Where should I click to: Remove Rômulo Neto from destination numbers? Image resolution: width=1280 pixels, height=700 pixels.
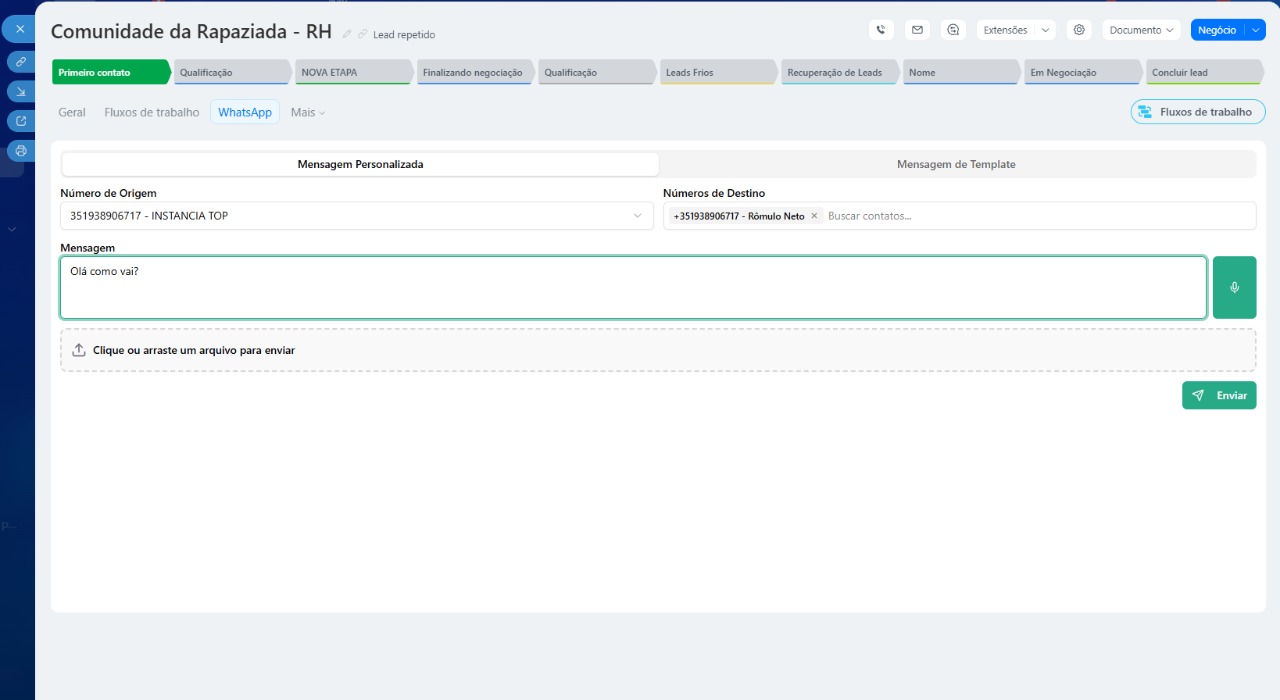point(814,216)
